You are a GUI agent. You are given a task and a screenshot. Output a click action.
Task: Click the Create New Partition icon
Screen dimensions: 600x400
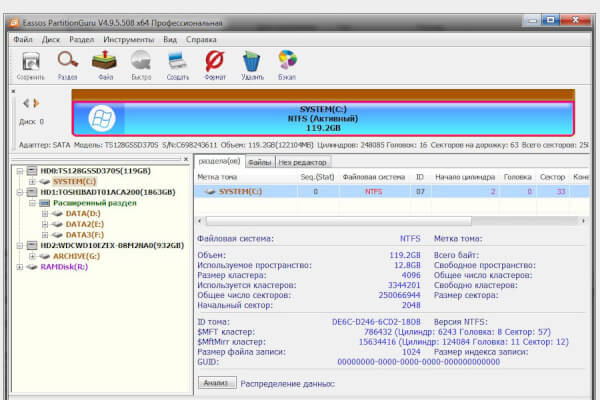(178, 61)
